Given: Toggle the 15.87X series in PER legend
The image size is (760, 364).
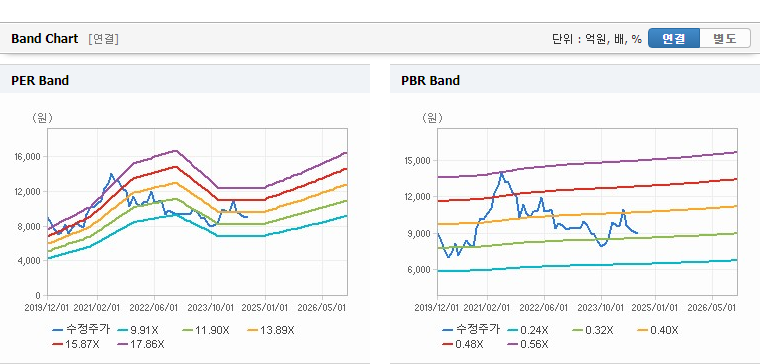Looking at the screenshot, I should click(x=76, y=344).
